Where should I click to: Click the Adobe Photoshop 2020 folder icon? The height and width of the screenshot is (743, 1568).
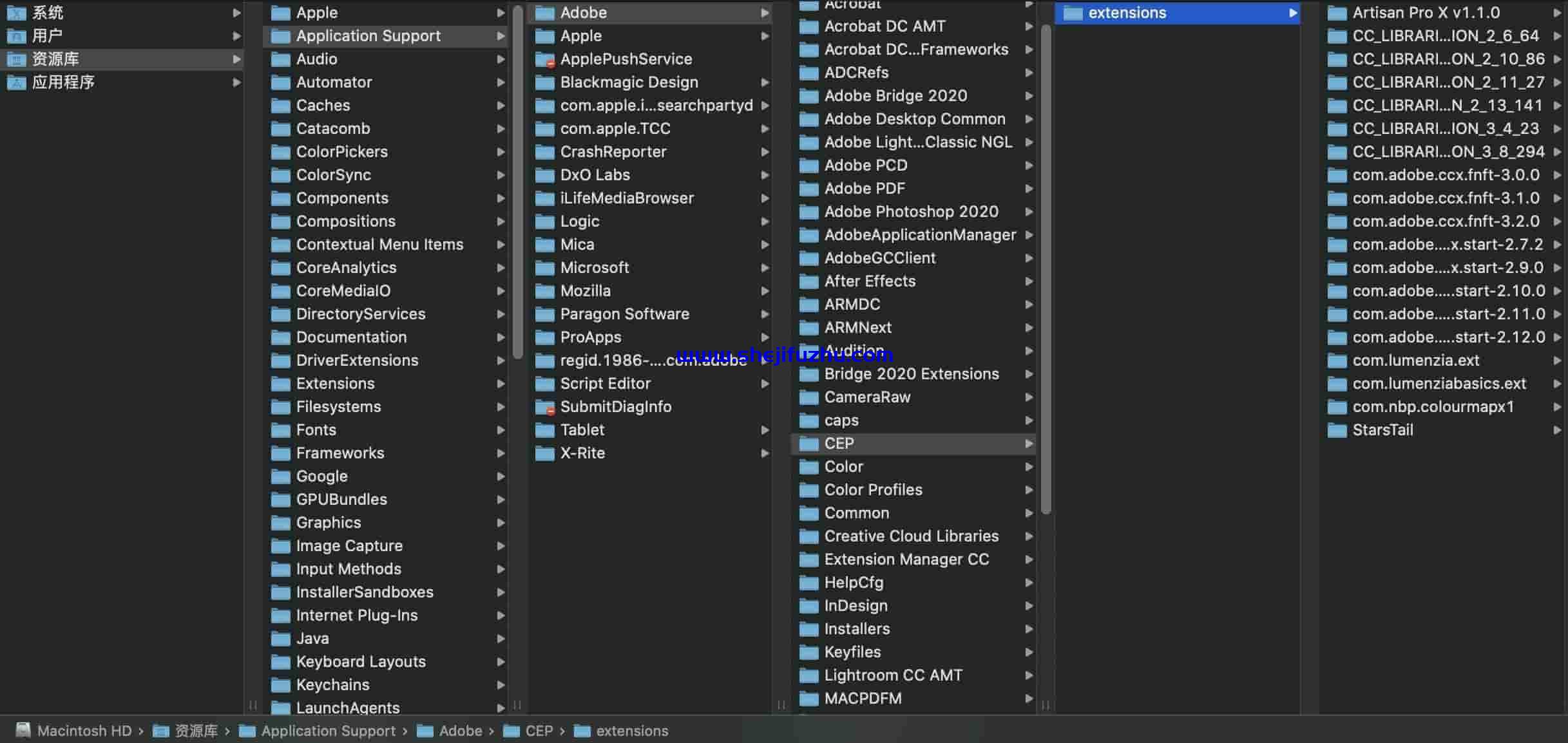pos(808,212)
